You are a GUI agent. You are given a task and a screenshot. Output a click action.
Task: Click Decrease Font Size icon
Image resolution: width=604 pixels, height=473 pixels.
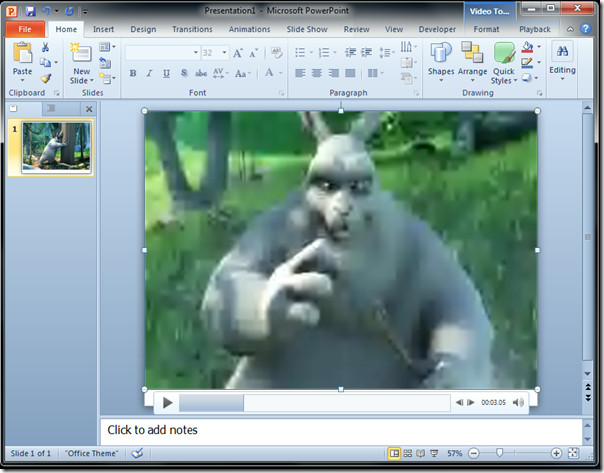253,53
